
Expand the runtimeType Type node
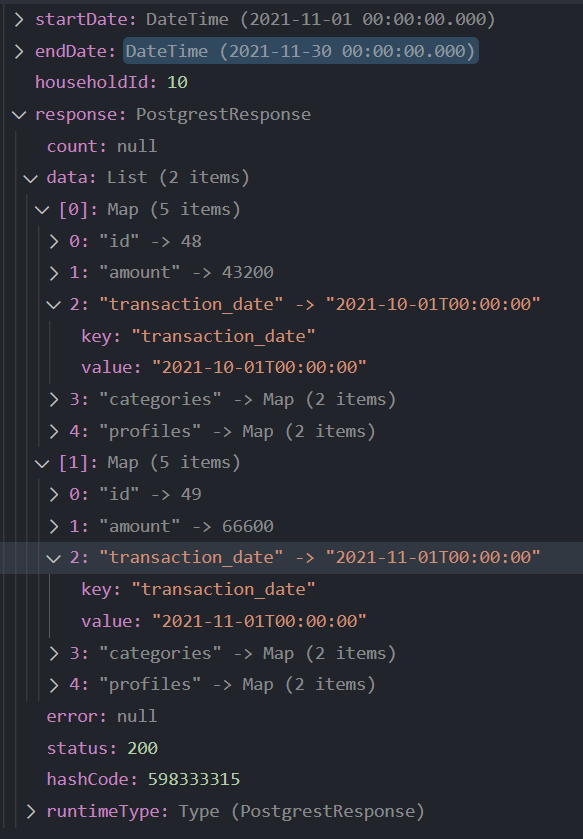(x=17, y=811)
